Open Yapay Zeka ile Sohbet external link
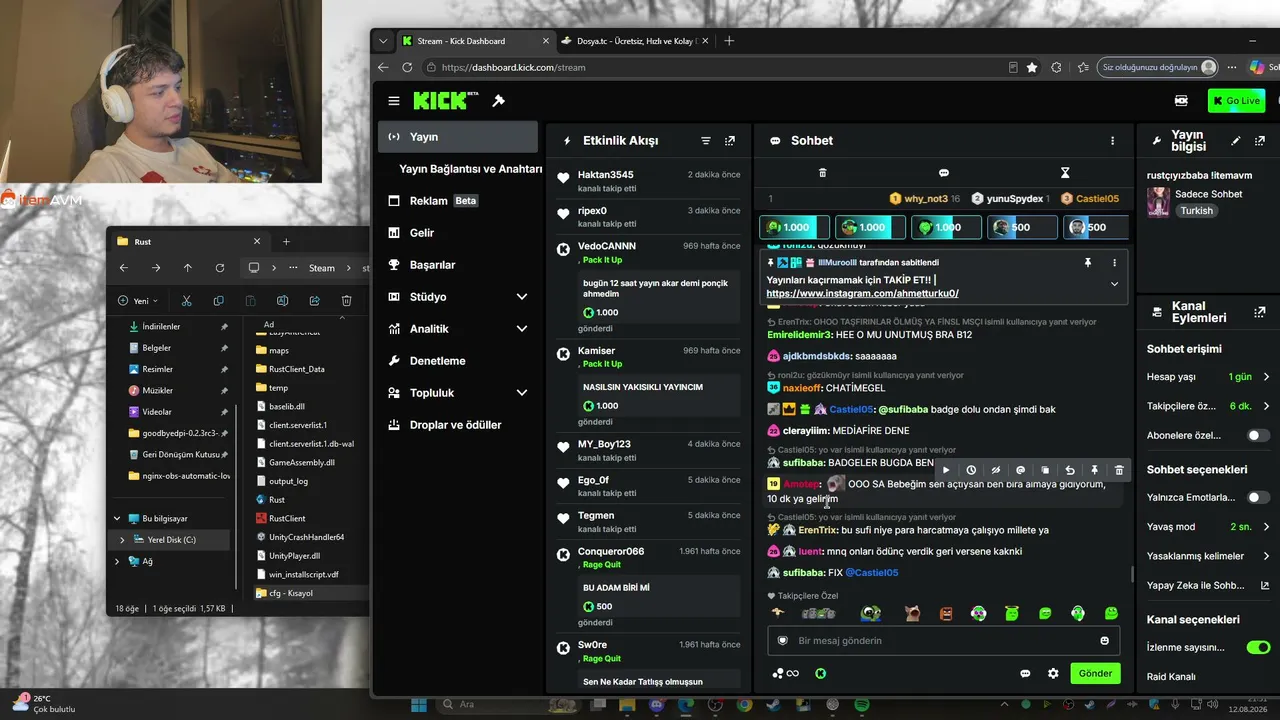 [1265, 586]
